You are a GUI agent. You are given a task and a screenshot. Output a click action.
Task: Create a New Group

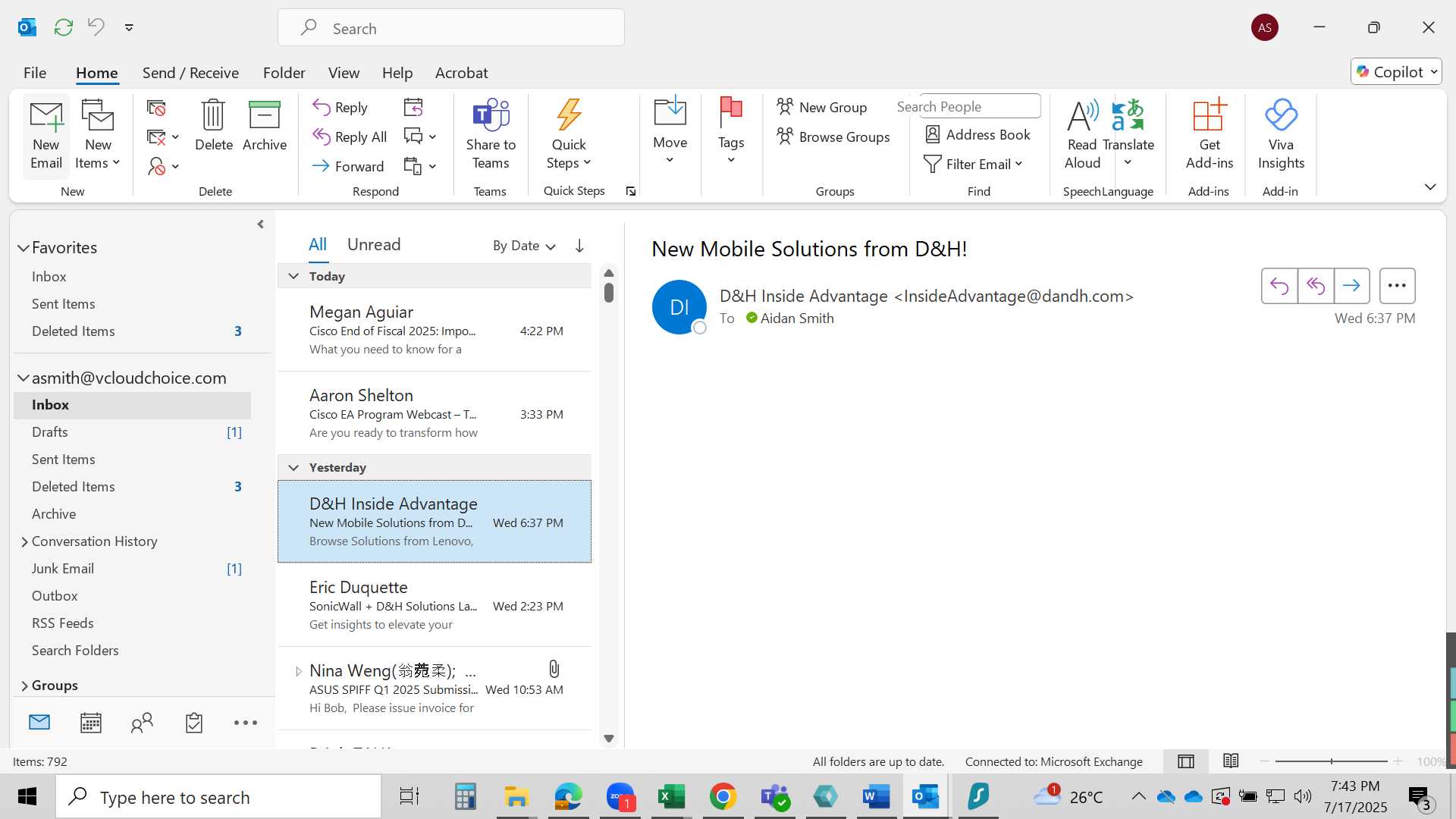822,107
